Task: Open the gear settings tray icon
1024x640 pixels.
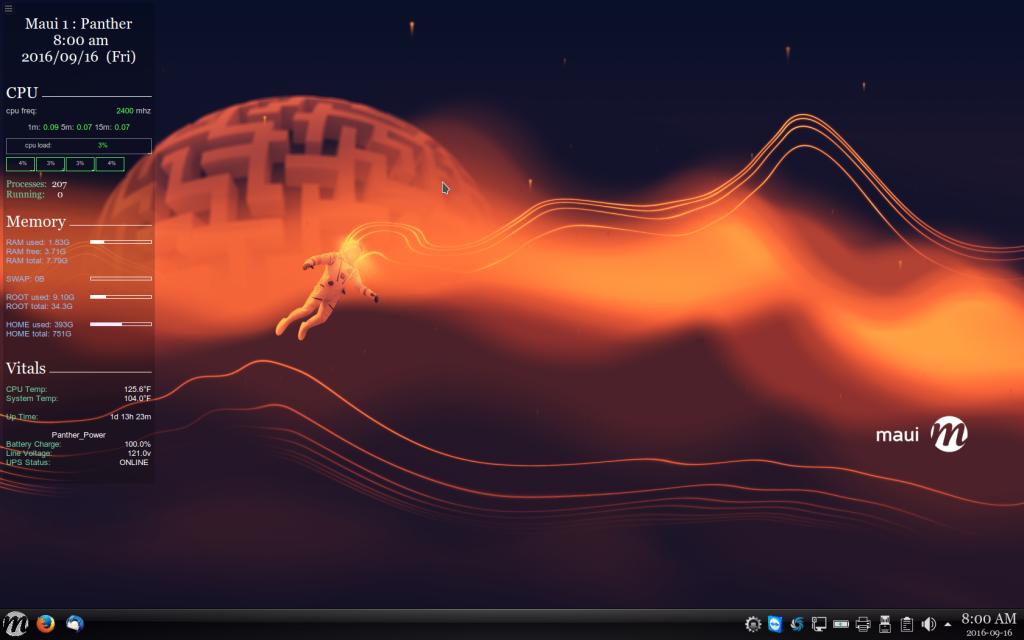Action: pyautogui.click(x=753, y=624)
